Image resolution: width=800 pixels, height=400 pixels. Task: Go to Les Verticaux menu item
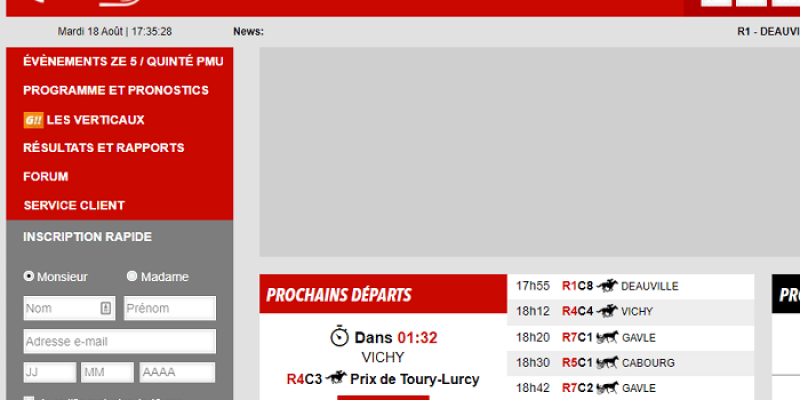(95, 120)
